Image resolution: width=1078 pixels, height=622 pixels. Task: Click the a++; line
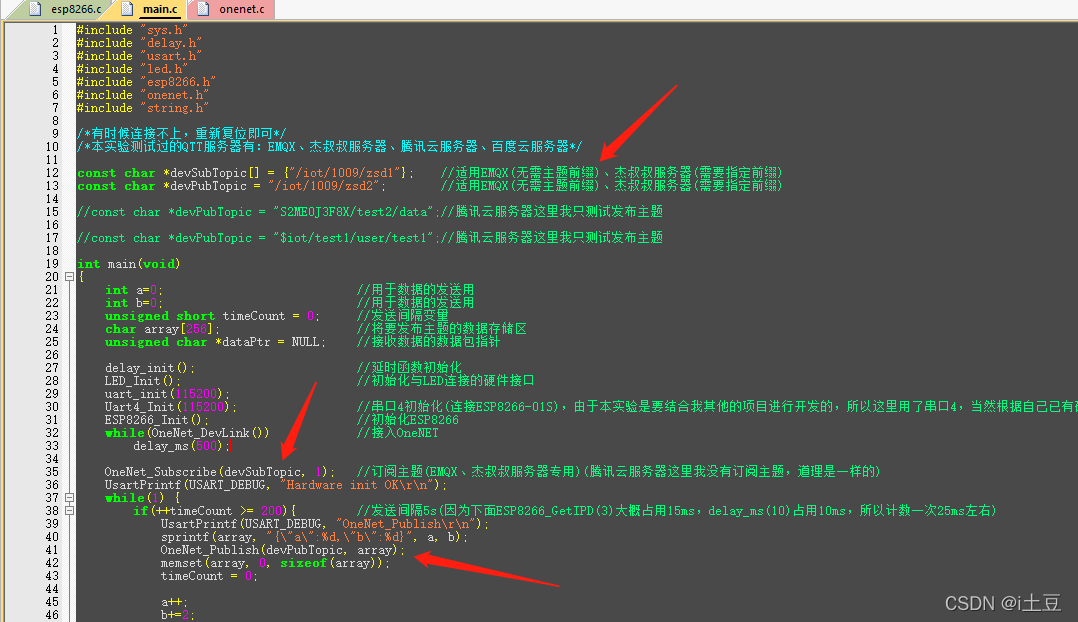pos(175,603)
